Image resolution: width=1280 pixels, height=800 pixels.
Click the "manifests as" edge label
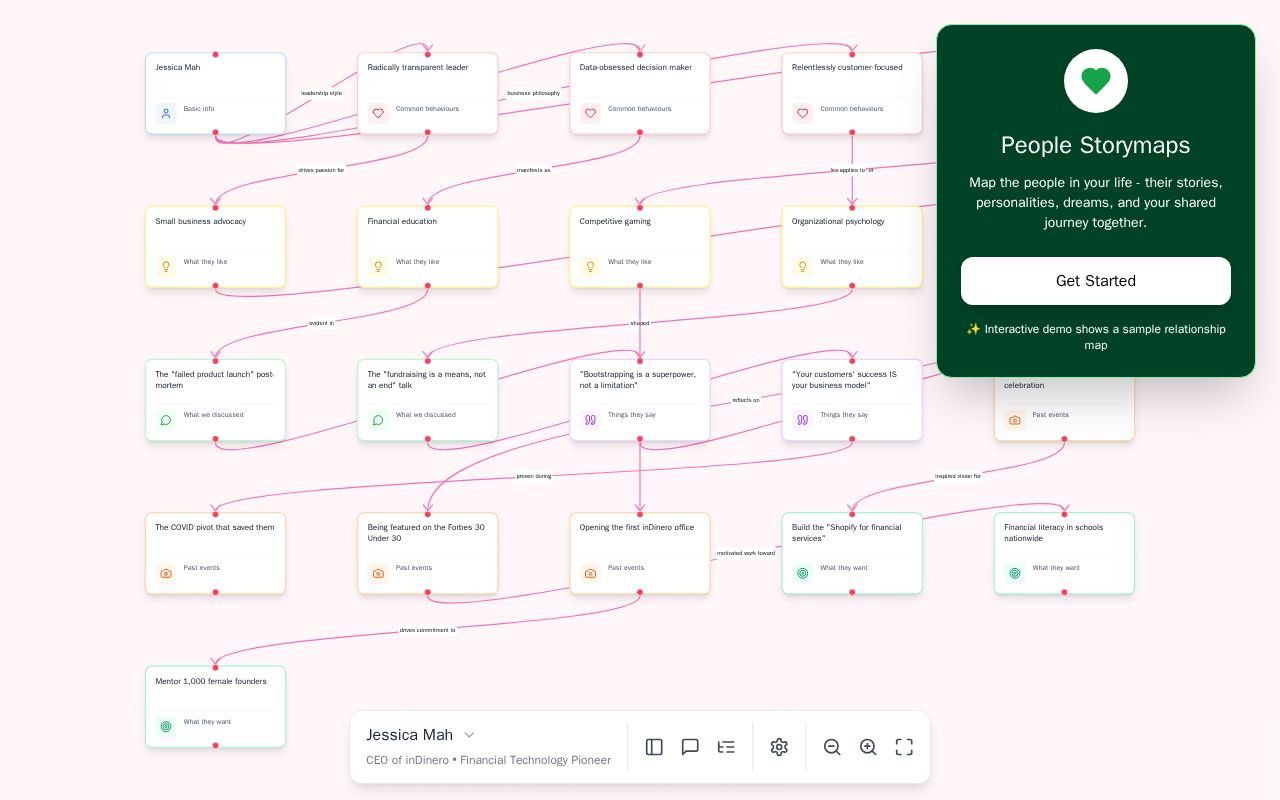[533, 170]
